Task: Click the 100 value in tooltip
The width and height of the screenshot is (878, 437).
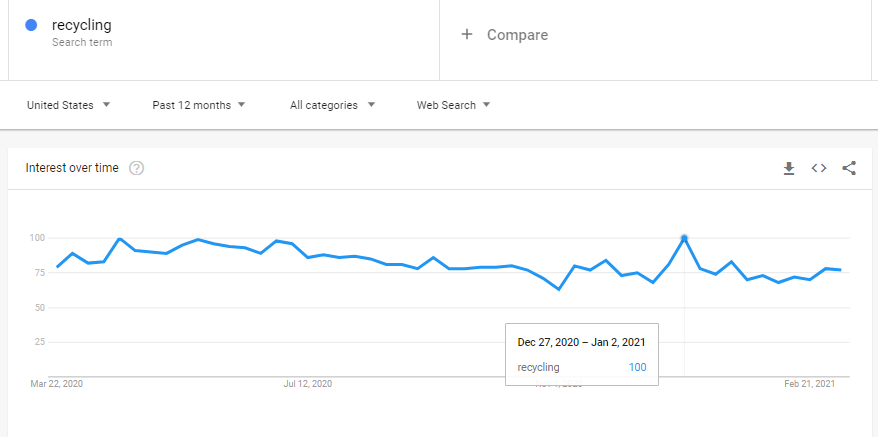Action: point(637,367)
